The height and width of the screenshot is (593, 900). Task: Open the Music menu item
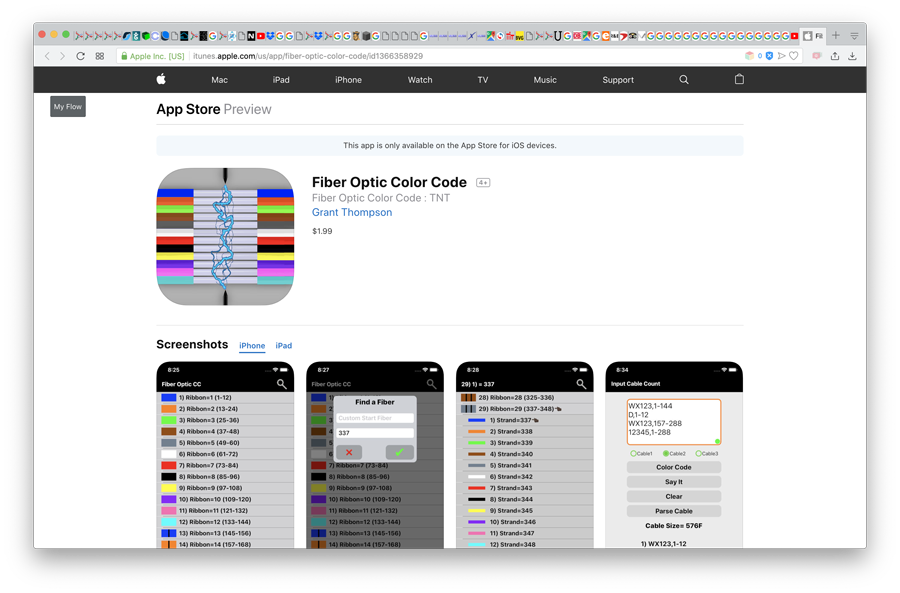pos(545,80)
